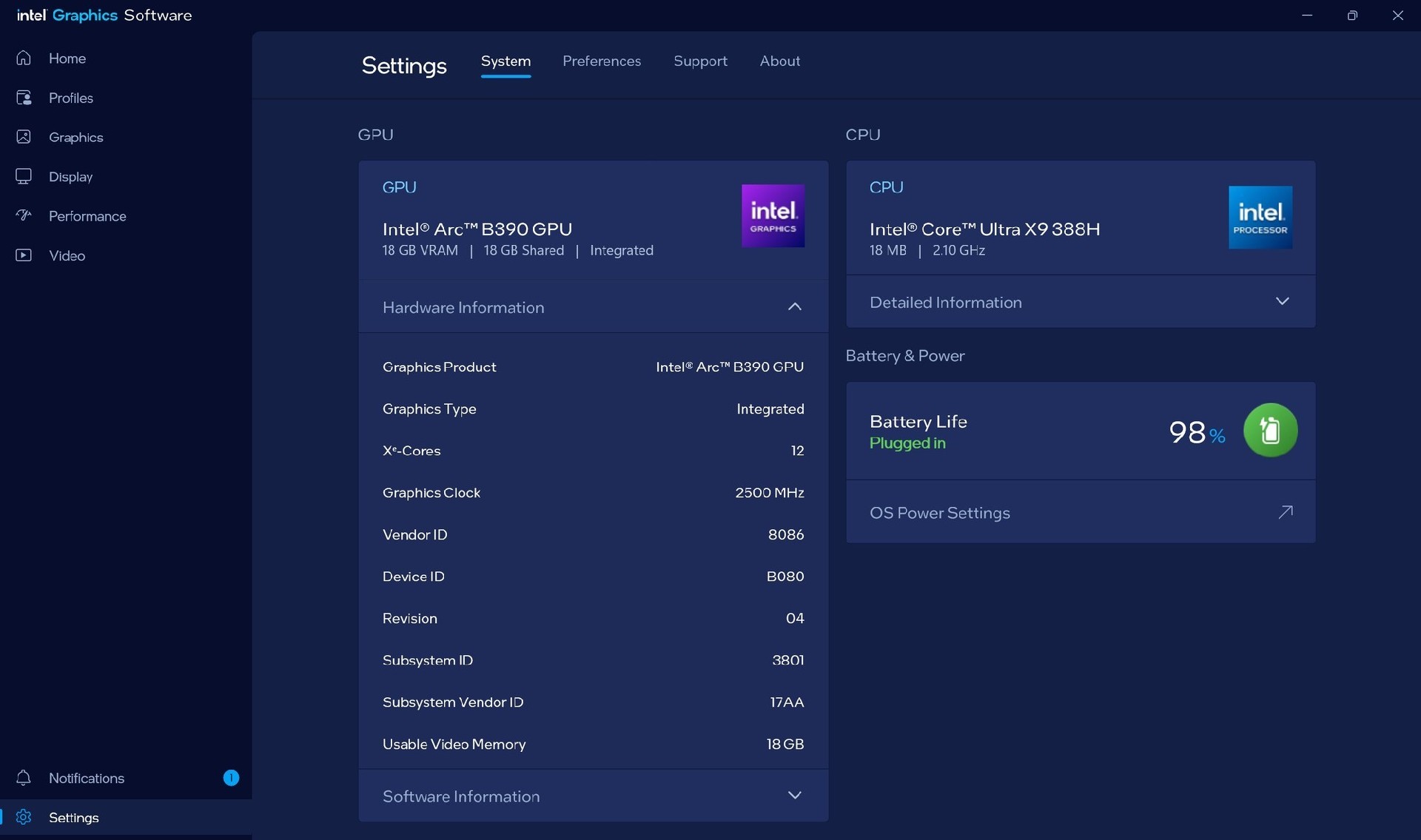Select the System tab

(505, 61)
